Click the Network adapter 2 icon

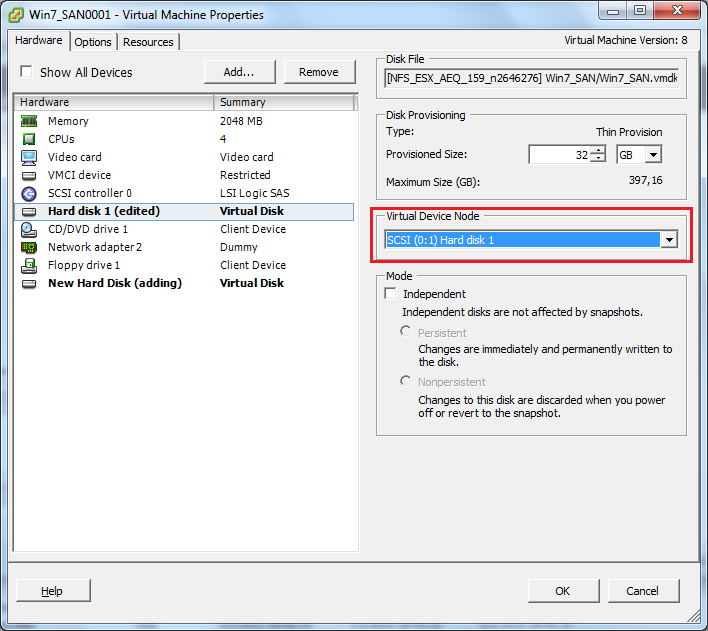[29, 247]
